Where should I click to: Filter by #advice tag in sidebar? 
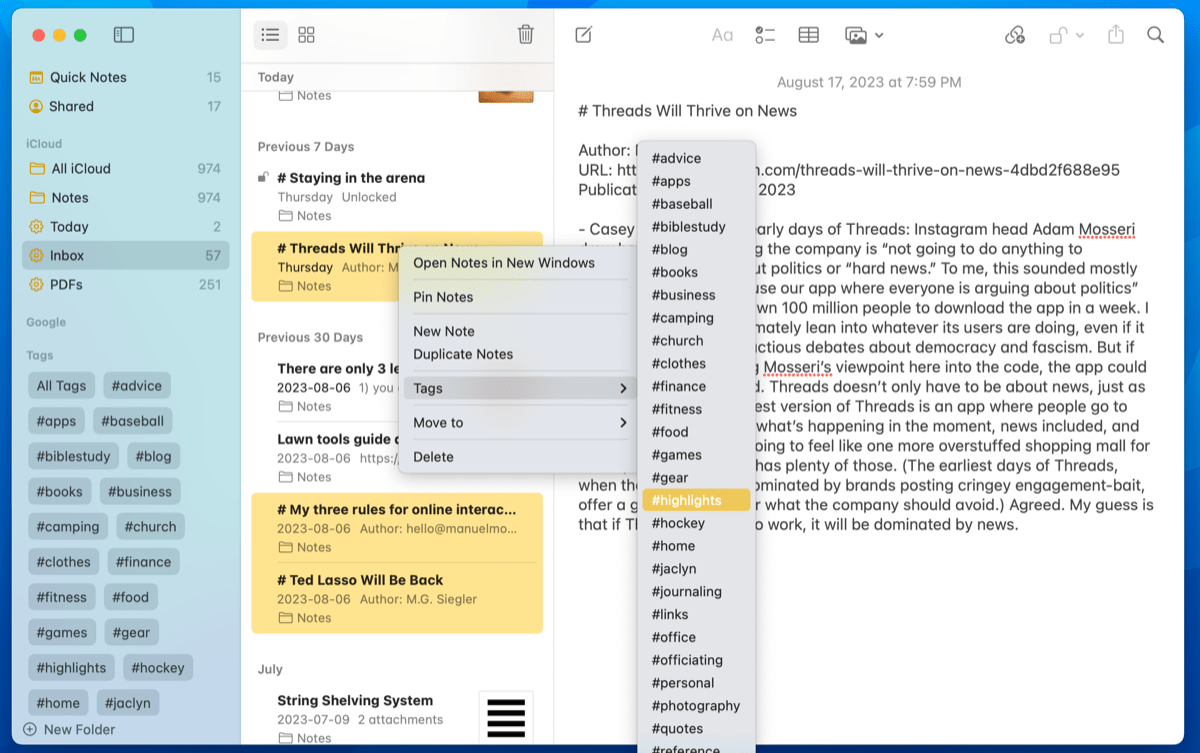(137, 386)
